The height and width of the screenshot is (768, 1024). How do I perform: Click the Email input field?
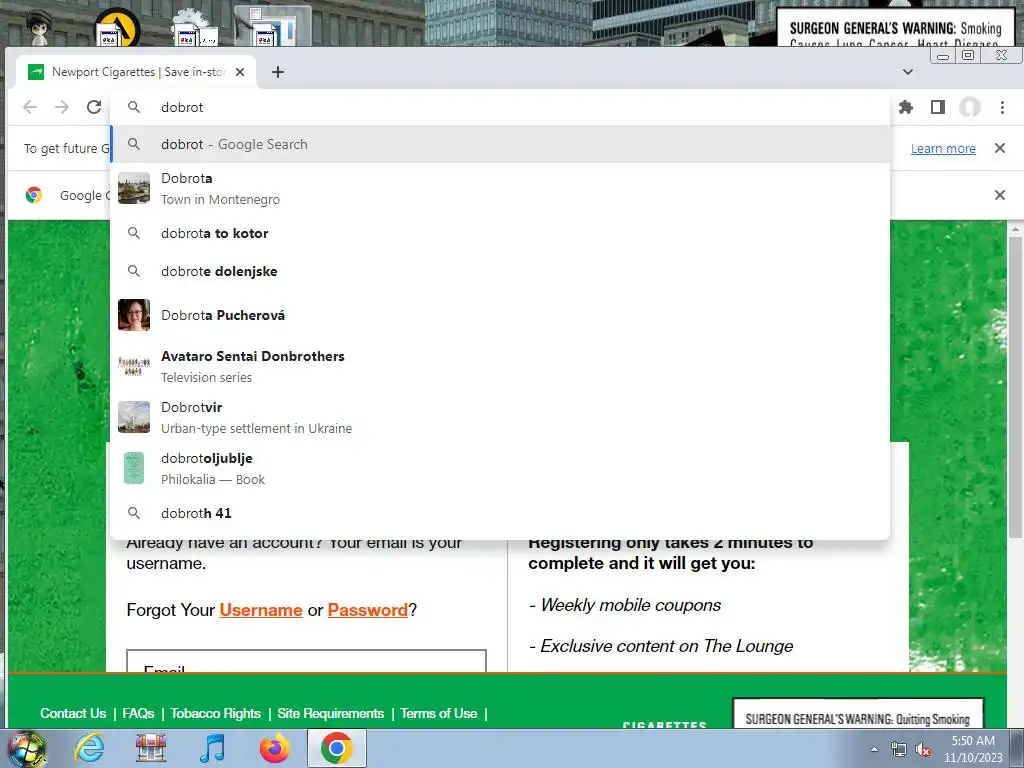306,660
